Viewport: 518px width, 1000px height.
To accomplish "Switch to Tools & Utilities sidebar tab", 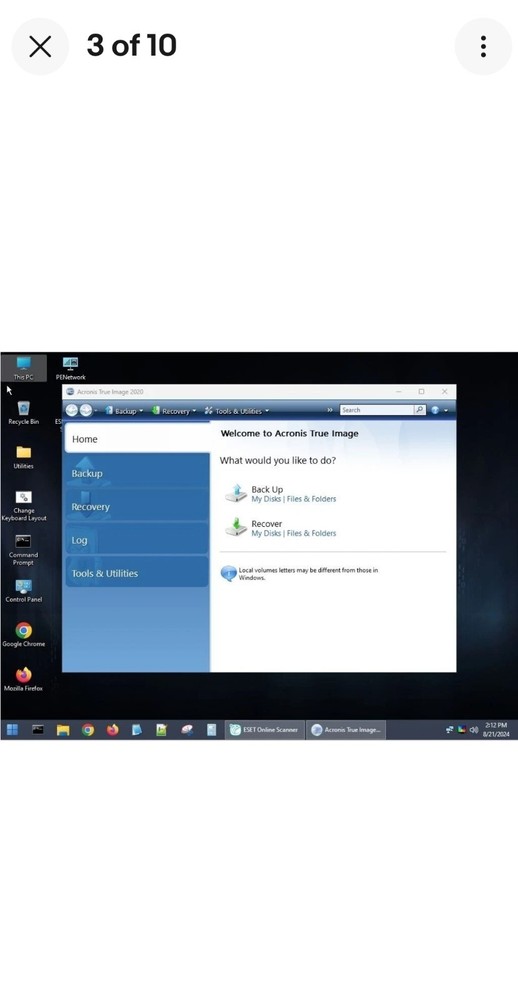I will point(137,573).
